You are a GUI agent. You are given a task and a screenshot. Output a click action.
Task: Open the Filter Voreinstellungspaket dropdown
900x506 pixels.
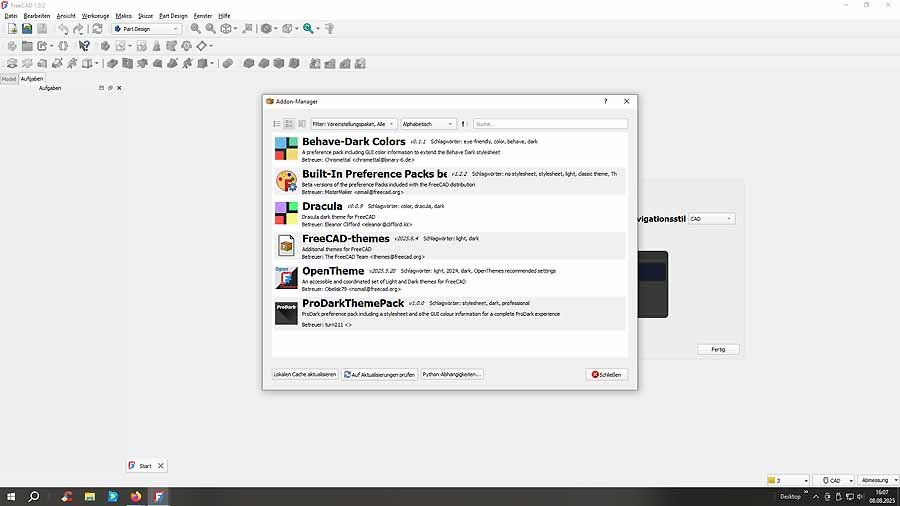click(x=354, y=124)
